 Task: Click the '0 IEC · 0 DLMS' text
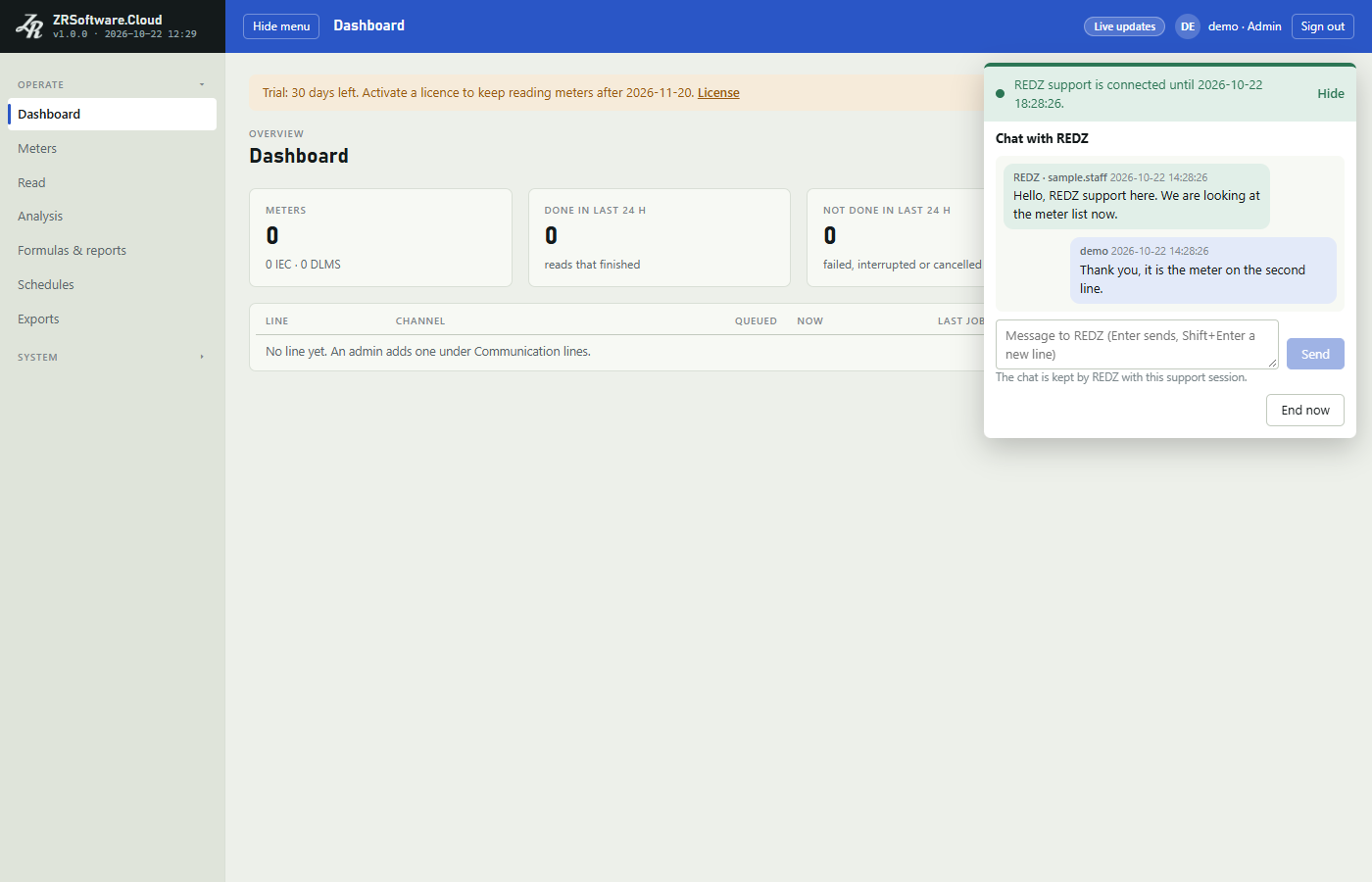[x=303, y=265]
